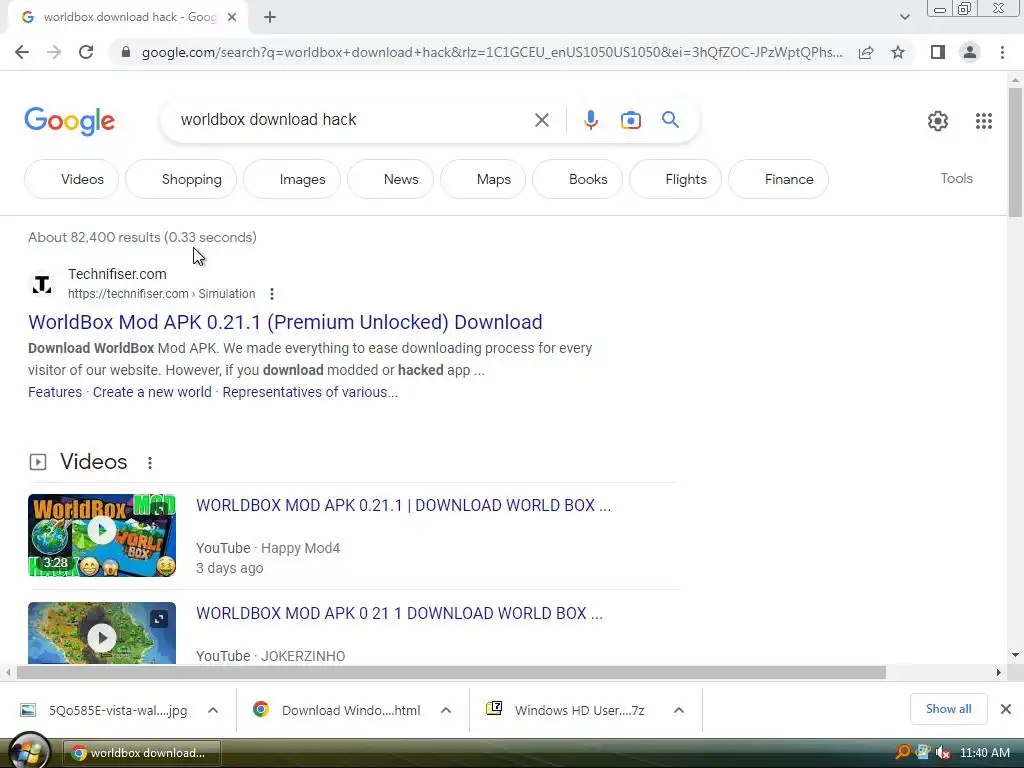Open the Download Windo html download
The height and width of the screenshot is (768, 1024).
click(337, 710)
